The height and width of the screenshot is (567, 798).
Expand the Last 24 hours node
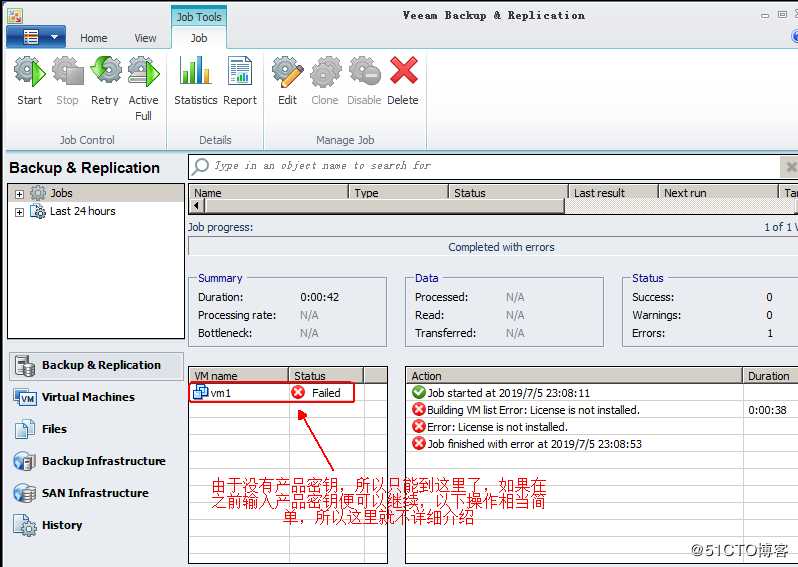tap(19, 212)
